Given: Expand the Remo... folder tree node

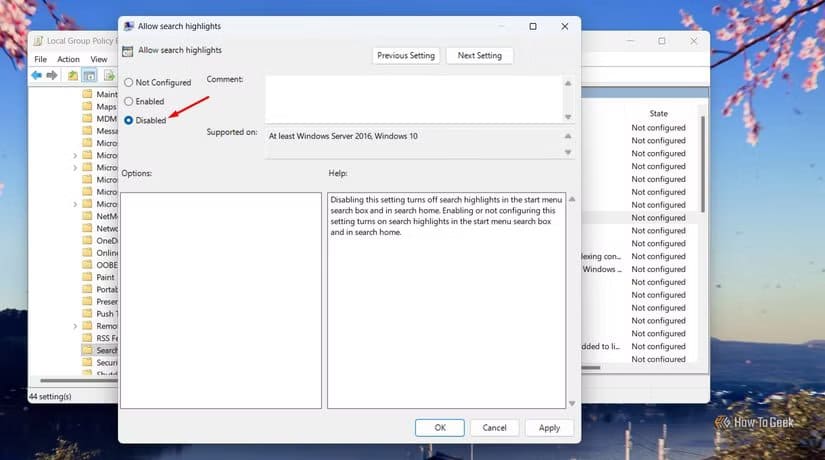Looking at the screenshot, I should pyautogui.click(x=75, y=326).
